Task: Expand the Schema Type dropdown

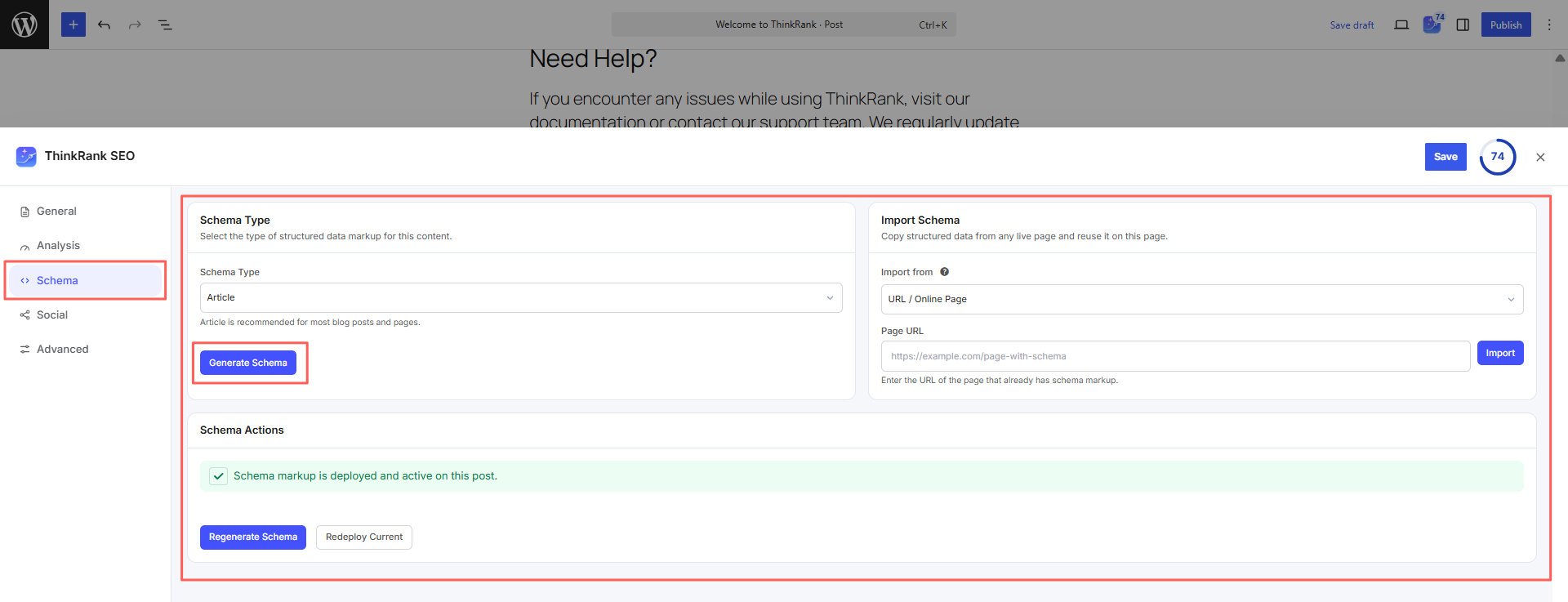Action: (x=521, y=297)
